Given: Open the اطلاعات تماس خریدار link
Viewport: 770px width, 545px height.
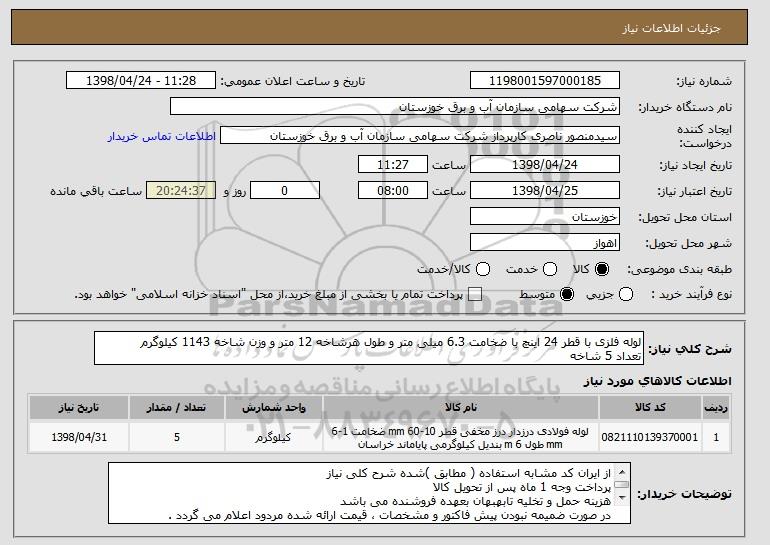Looking at the screenshot, I should (162, 136).
